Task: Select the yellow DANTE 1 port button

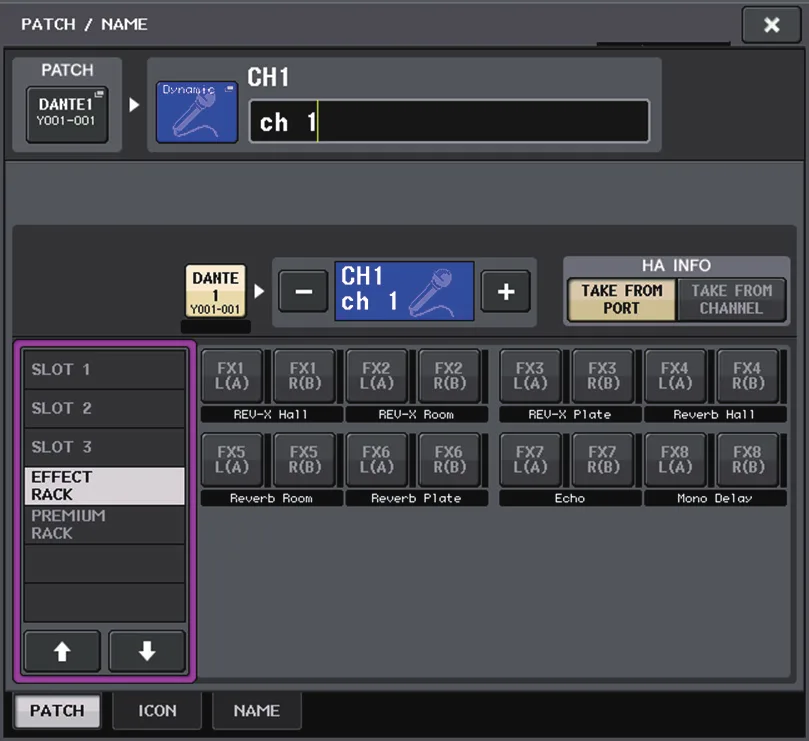Action: pyautogui.click(x=216, y=291)
